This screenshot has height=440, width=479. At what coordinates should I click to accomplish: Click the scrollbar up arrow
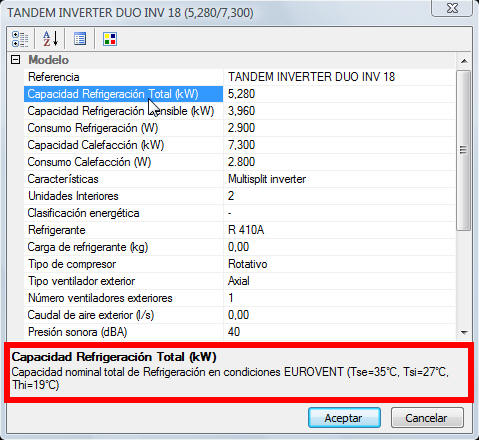(x=464, y=61)
